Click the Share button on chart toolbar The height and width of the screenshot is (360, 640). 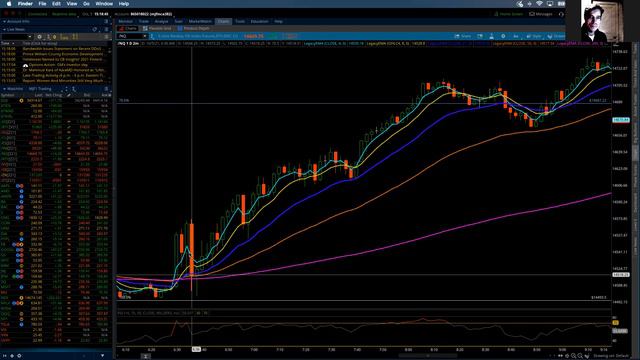click(x=462, y=36)
